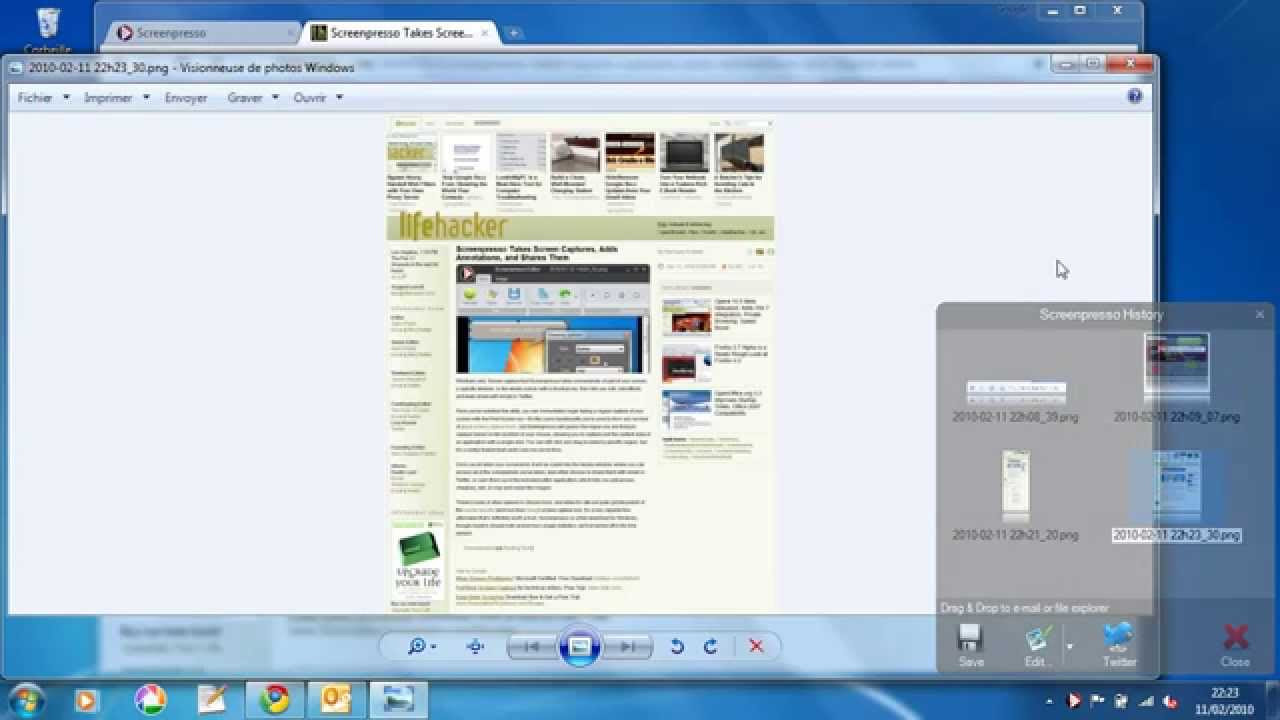Open the zoom magnifier control in the photo viewer

(x=422, y=646)
